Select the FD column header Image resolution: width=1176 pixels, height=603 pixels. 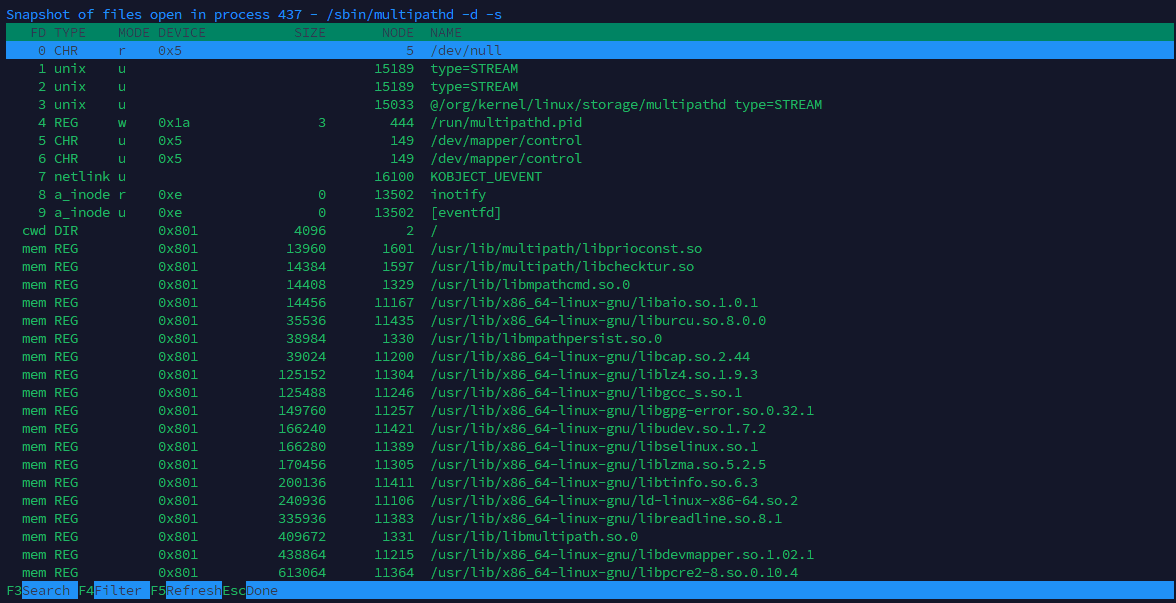point(37,32)
